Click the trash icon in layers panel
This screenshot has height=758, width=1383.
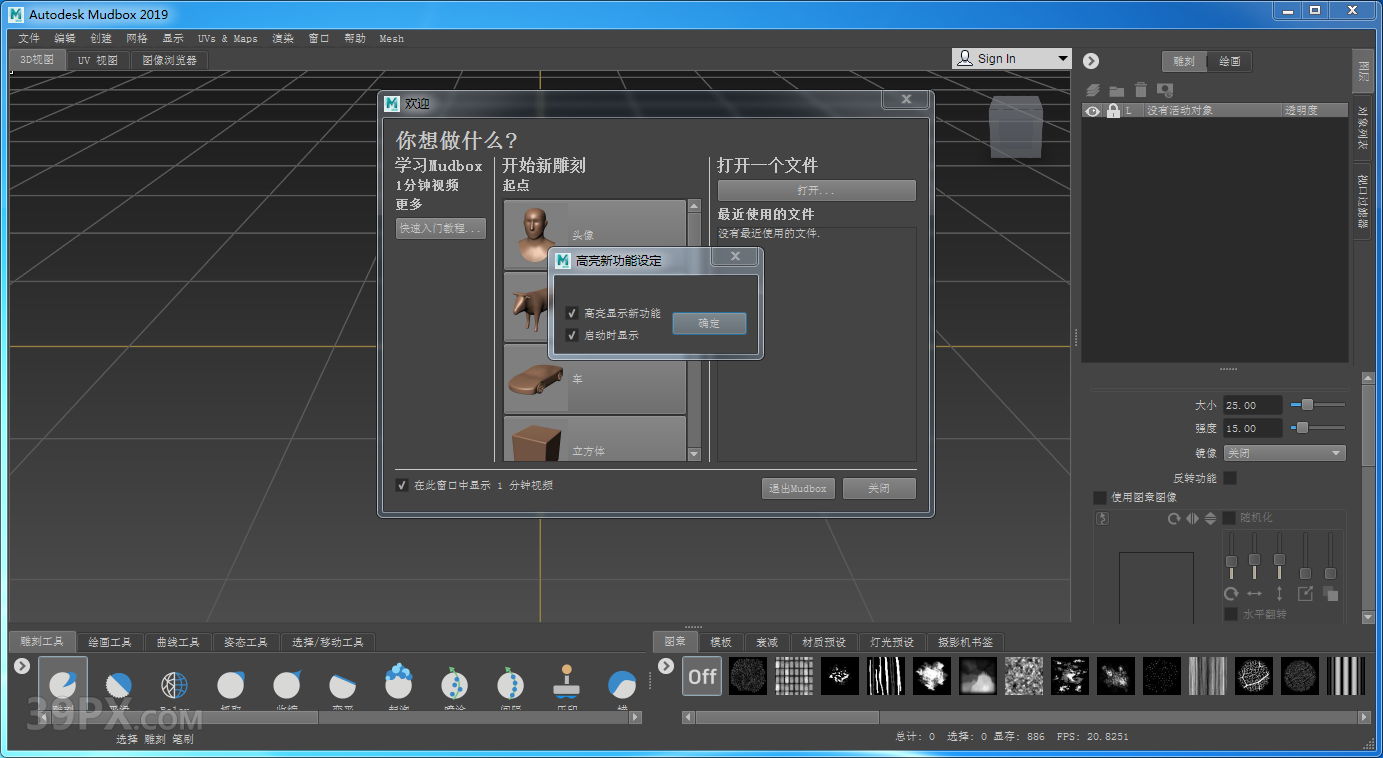coord(1140,91)
